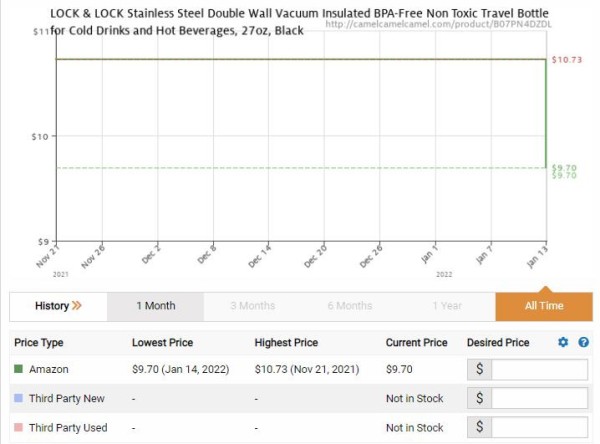The image size is (600, 444).
Task: Focus Third Party New desired price field
Action: click(540, 398)
